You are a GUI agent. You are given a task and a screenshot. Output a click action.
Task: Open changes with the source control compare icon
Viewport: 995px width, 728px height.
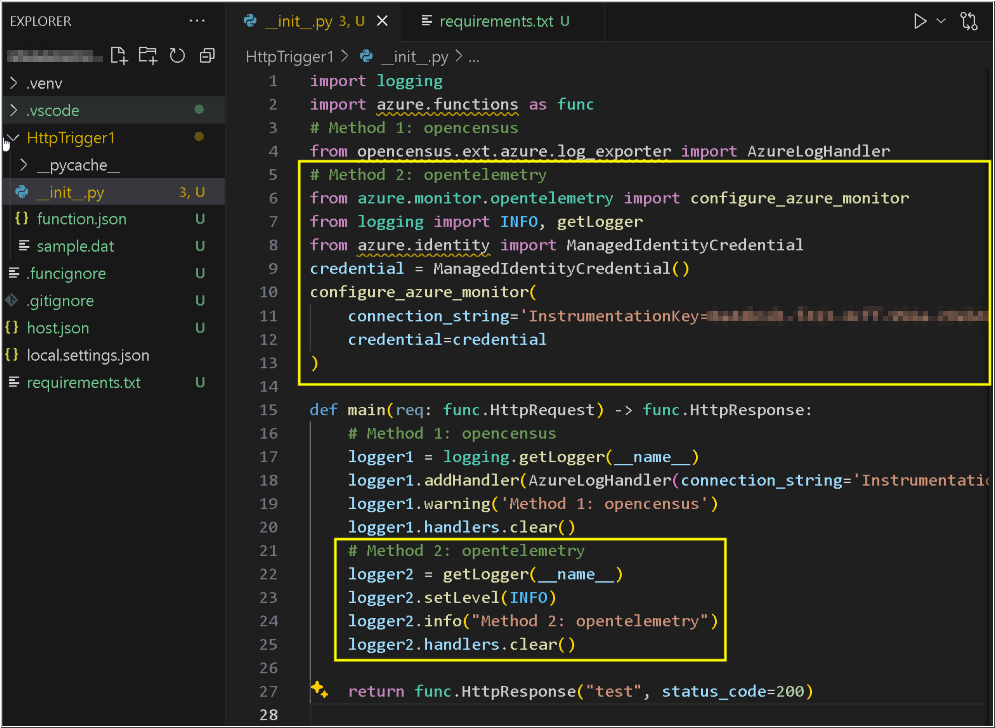(968, 21)
